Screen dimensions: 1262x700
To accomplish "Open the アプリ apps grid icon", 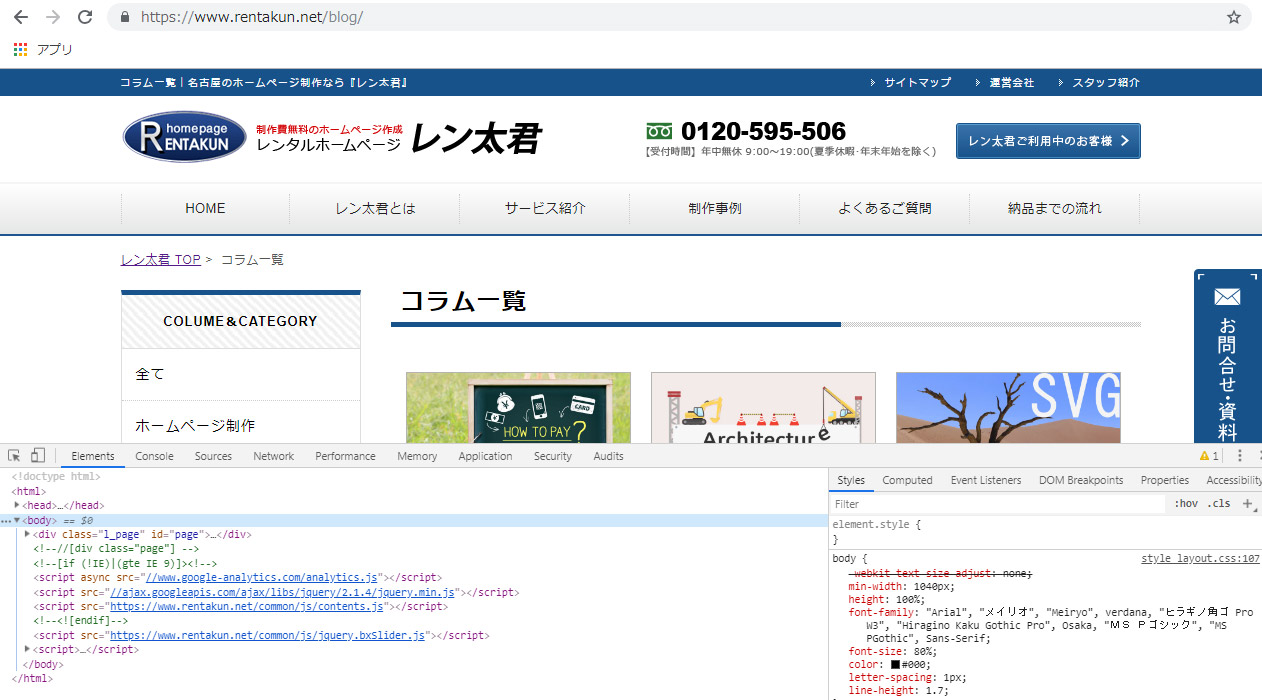I will (x=20, y=49).
